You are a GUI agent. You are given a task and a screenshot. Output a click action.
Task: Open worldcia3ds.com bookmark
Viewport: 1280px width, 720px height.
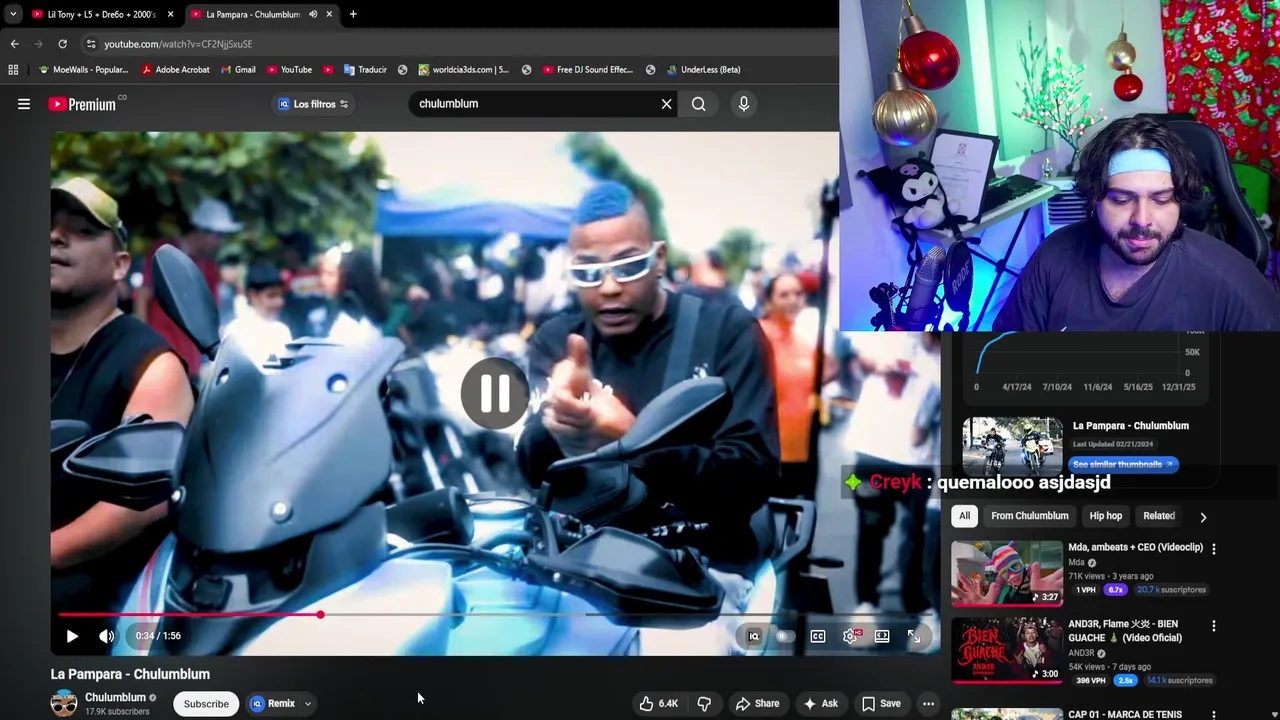tap(463, 70)
